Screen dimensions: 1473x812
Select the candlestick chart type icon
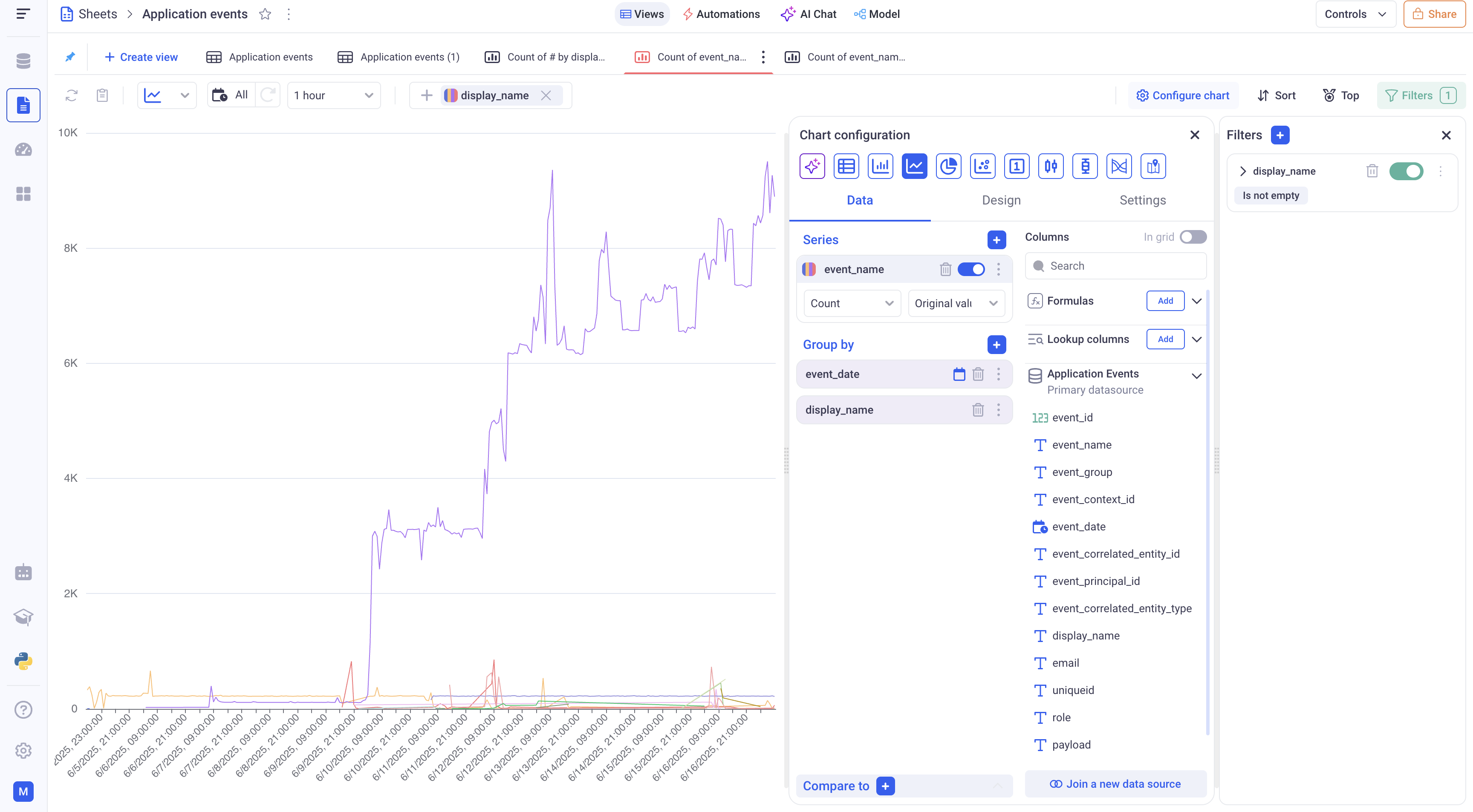[x=1051, y=166]
